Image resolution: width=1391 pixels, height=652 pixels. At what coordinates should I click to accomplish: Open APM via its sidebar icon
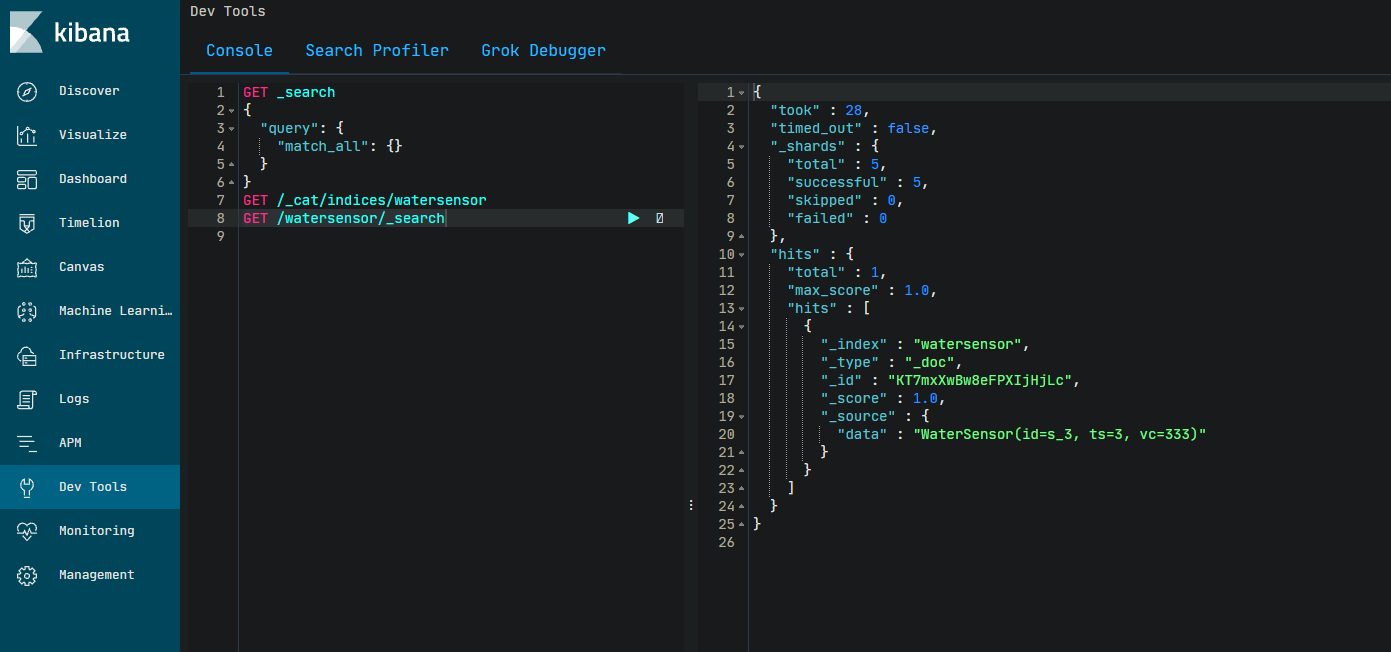tap(27, 443)
